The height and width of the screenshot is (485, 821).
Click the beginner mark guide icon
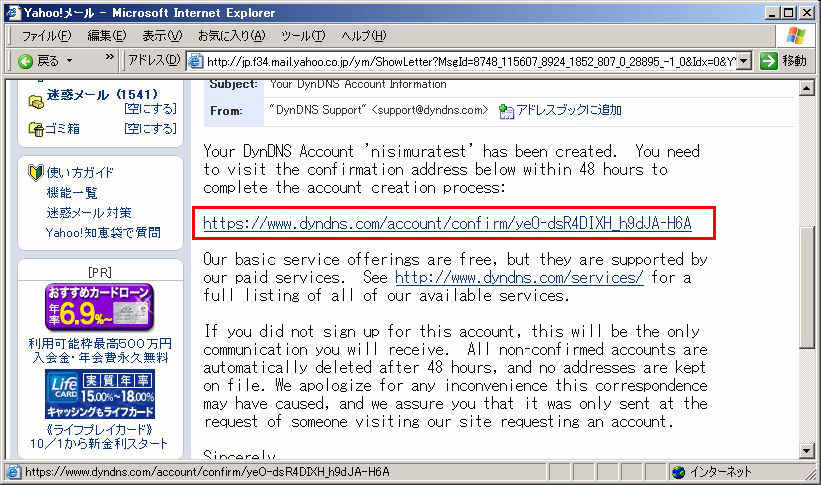click(x=35, y=172)
